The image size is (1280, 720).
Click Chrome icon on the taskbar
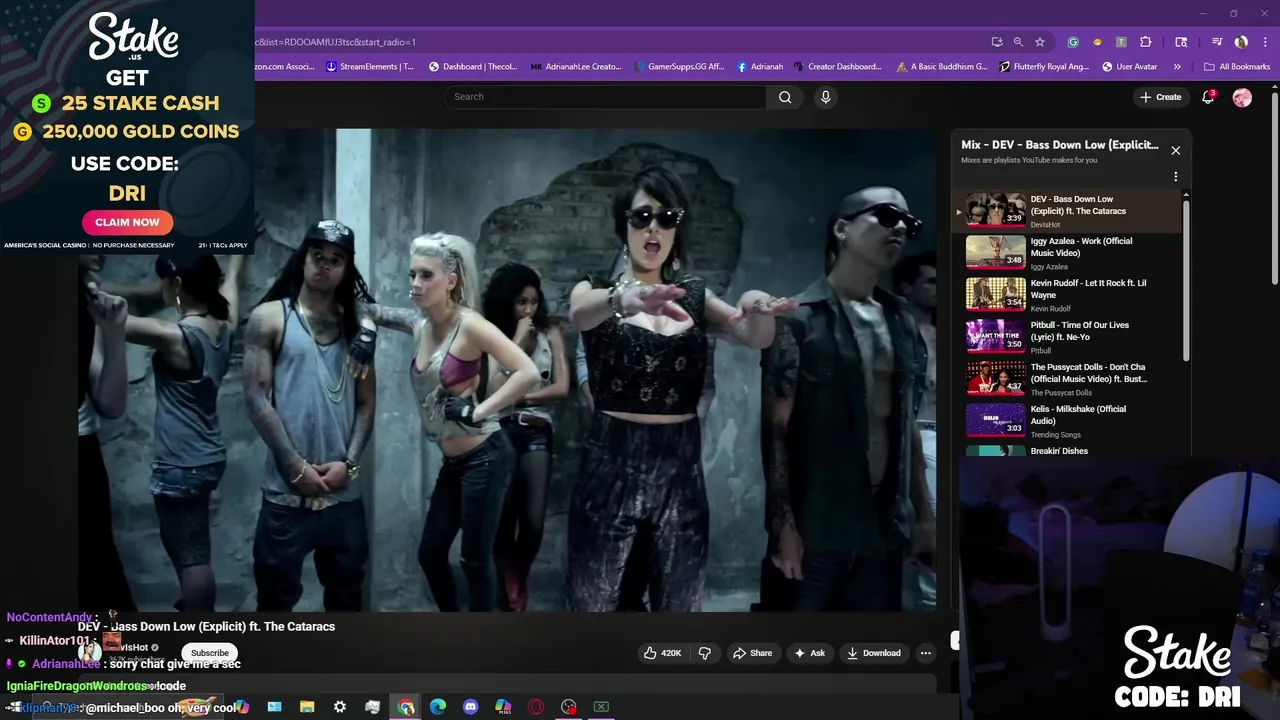point(405,707)
